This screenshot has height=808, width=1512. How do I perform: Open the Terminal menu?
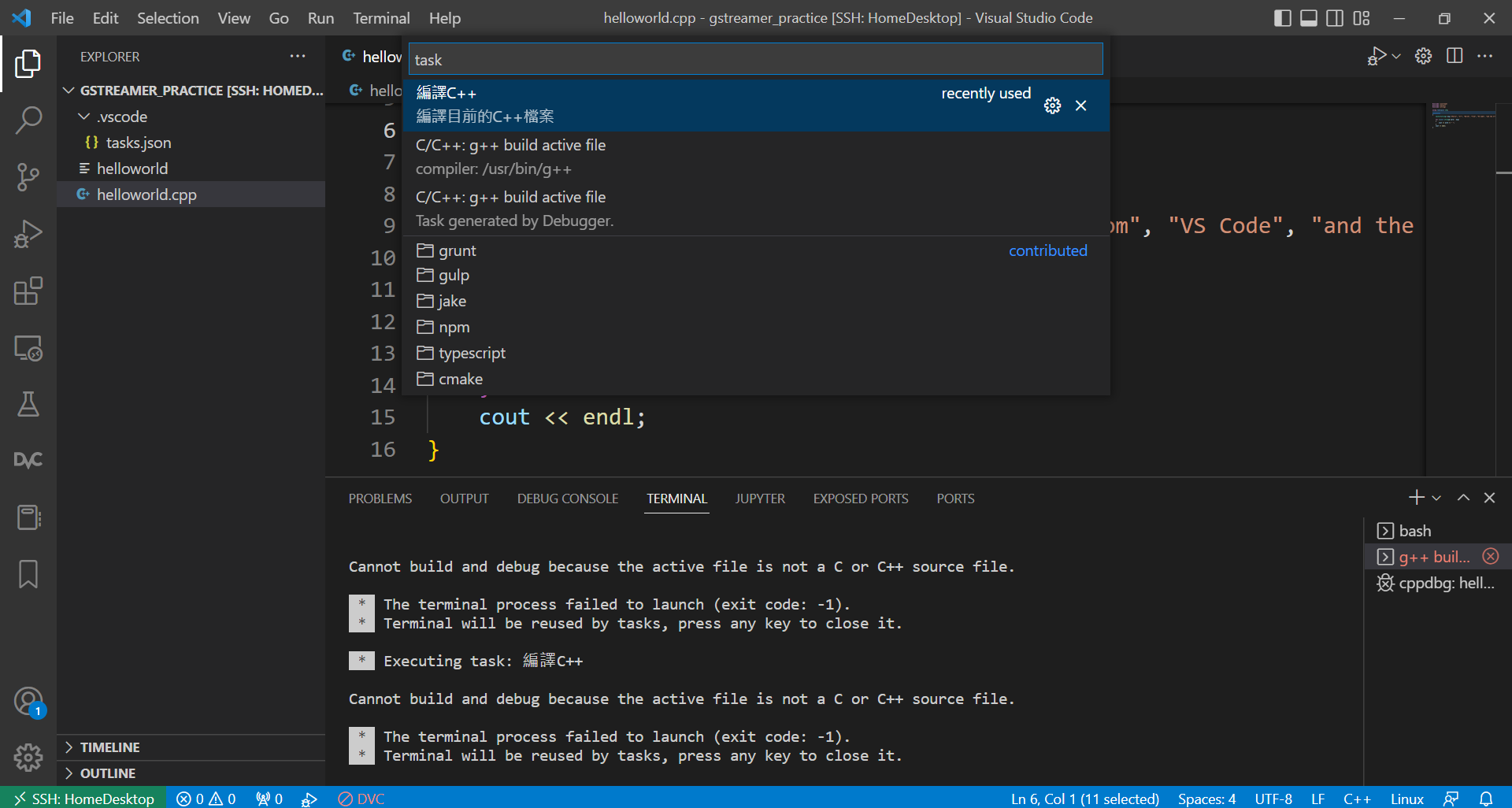(381, 18)
